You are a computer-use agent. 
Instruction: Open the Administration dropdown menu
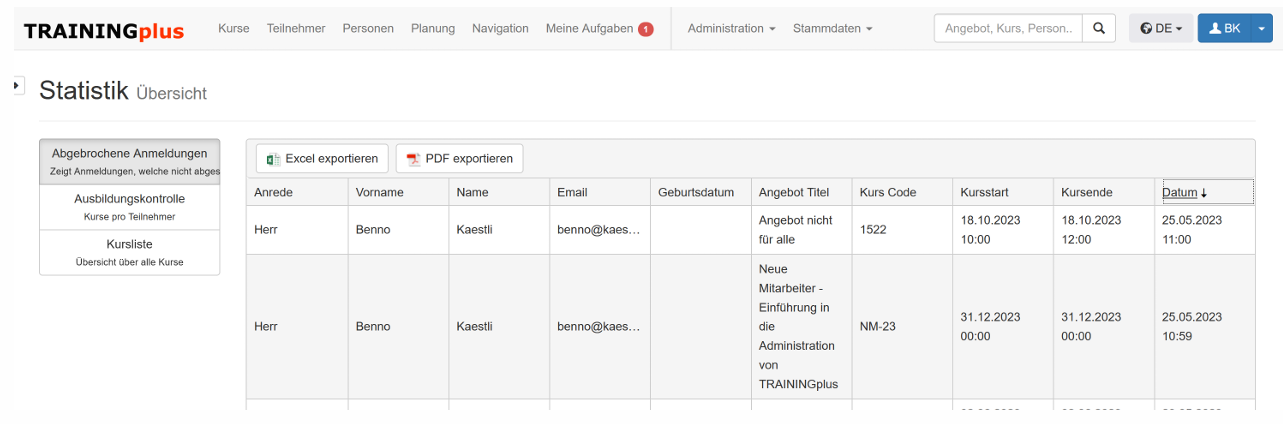coord(731,29)
